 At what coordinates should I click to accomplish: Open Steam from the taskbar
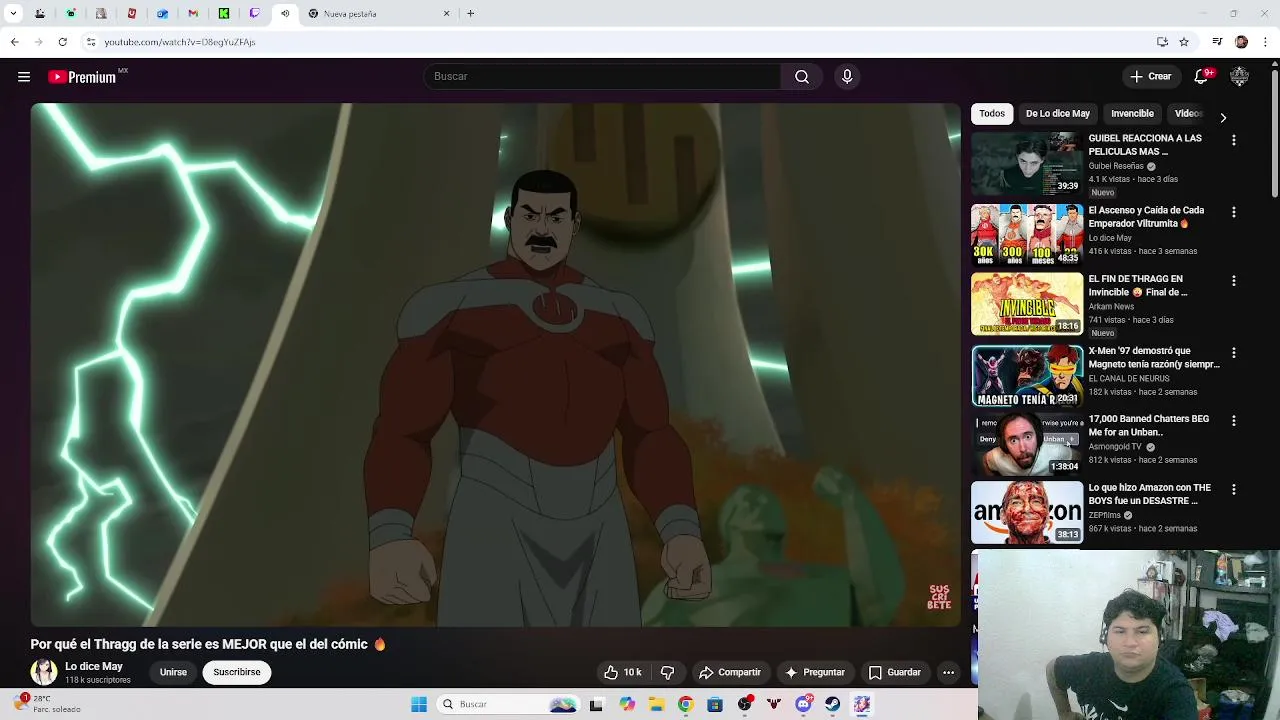coord(832,705)
